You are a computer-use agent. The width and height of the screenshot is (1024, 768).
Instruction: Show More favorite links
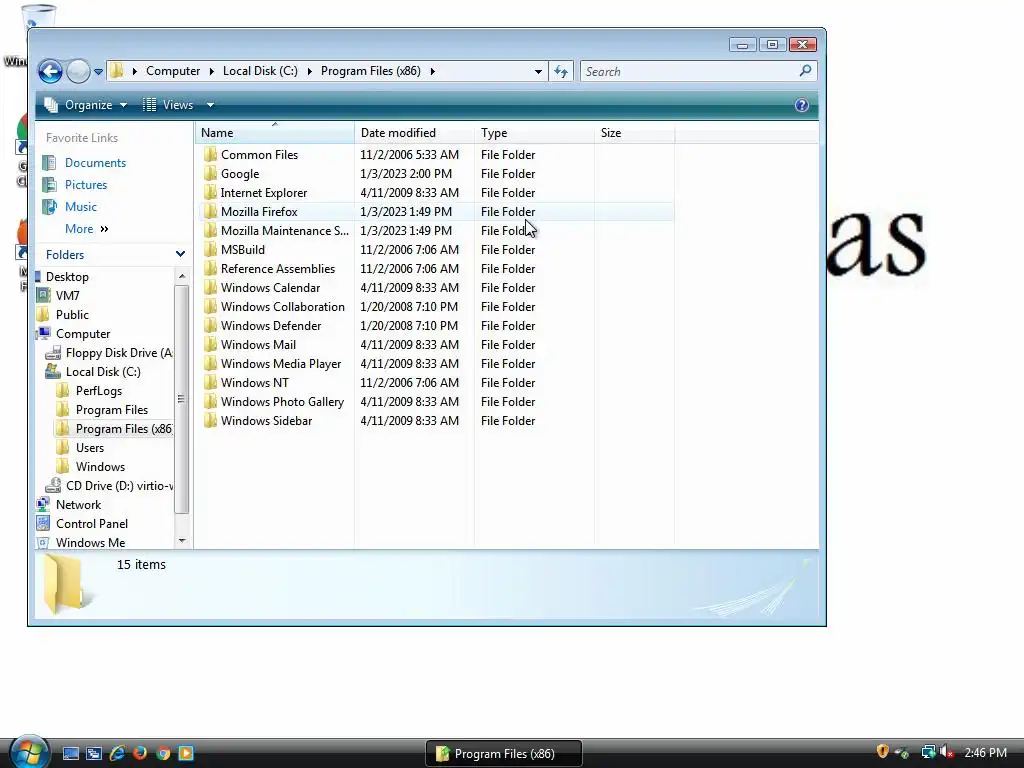pos(86,229)
